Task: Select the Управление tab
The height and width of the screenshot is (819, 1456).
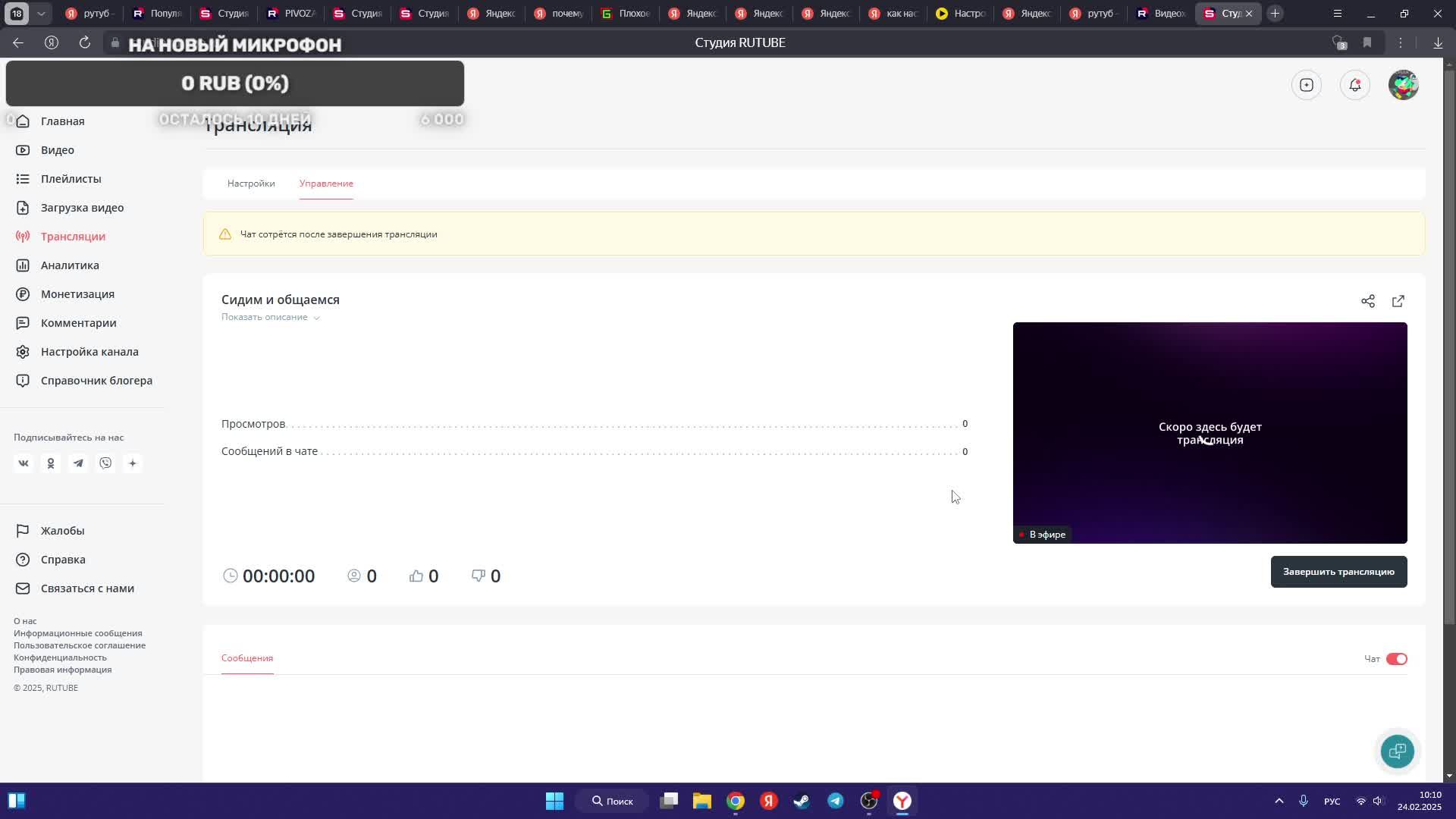Action: point(326,184)
